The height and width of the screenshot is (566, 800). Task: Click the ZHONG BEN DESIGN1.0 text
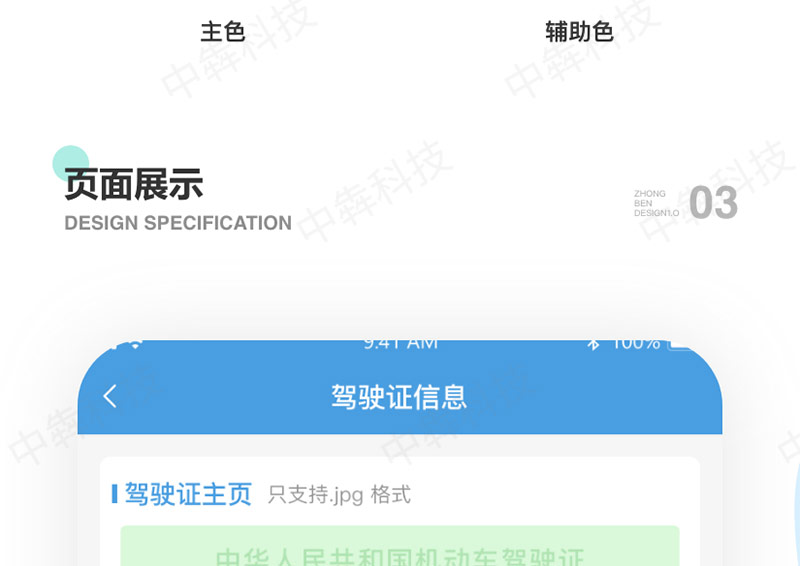point(656,203)
